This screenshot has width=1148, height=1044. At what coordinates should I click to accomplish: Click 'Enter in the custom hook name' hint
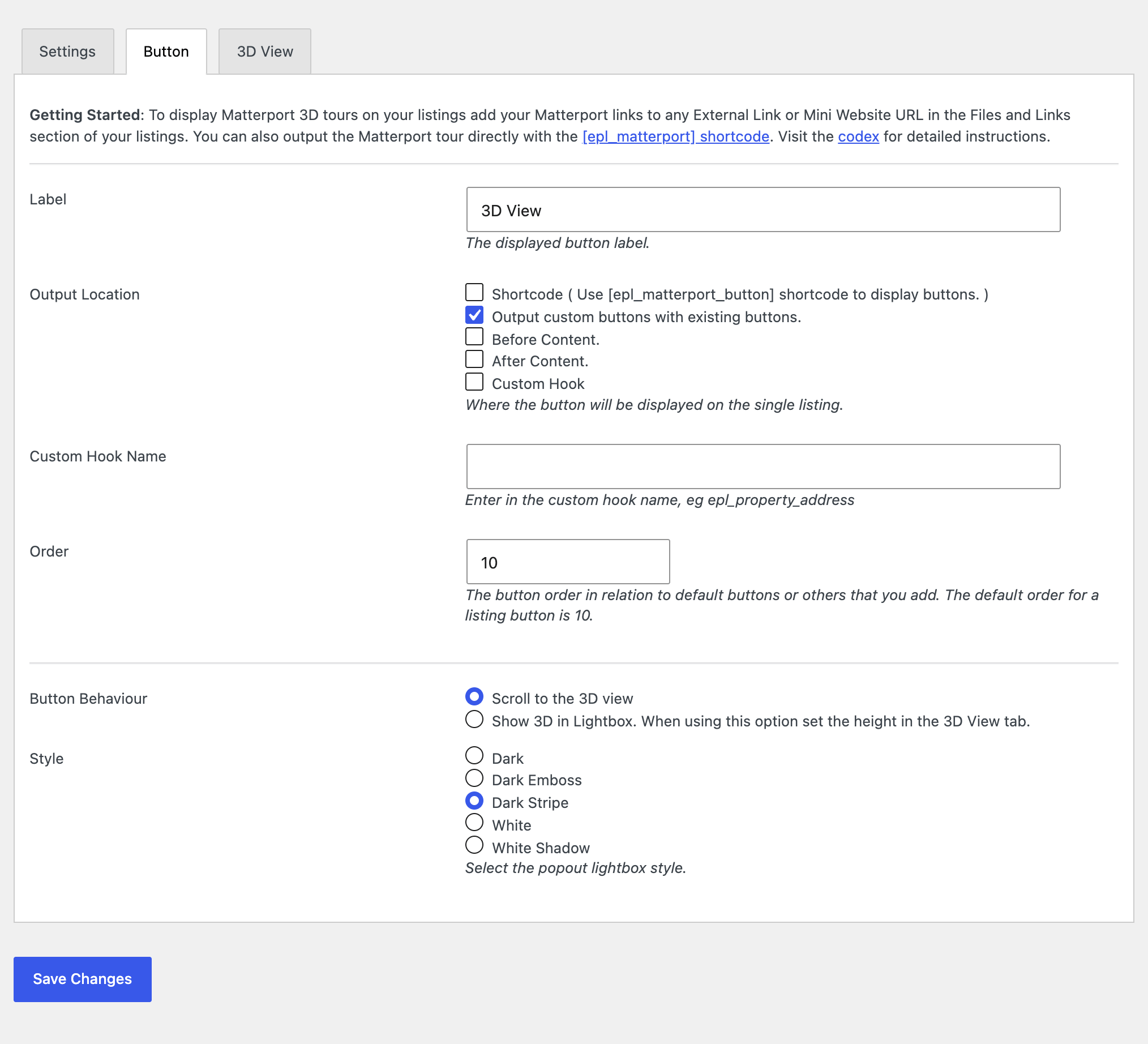pyautogui.click(x=659, y=500)
